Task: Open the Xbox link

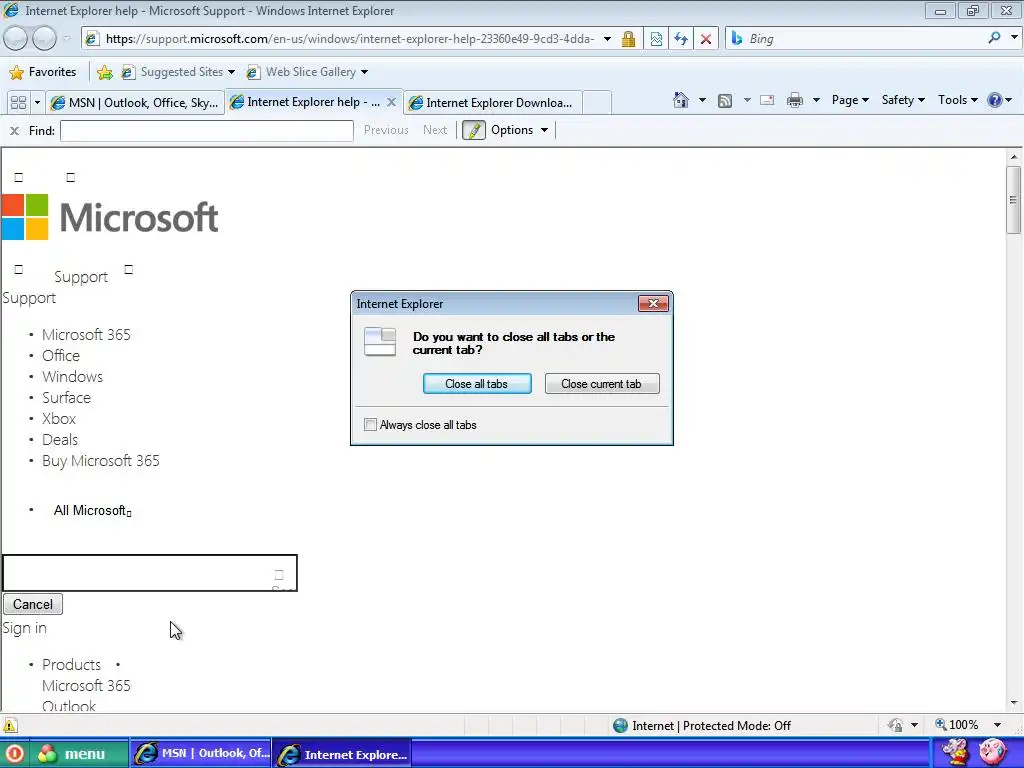Action: click(x=59, y=418)
